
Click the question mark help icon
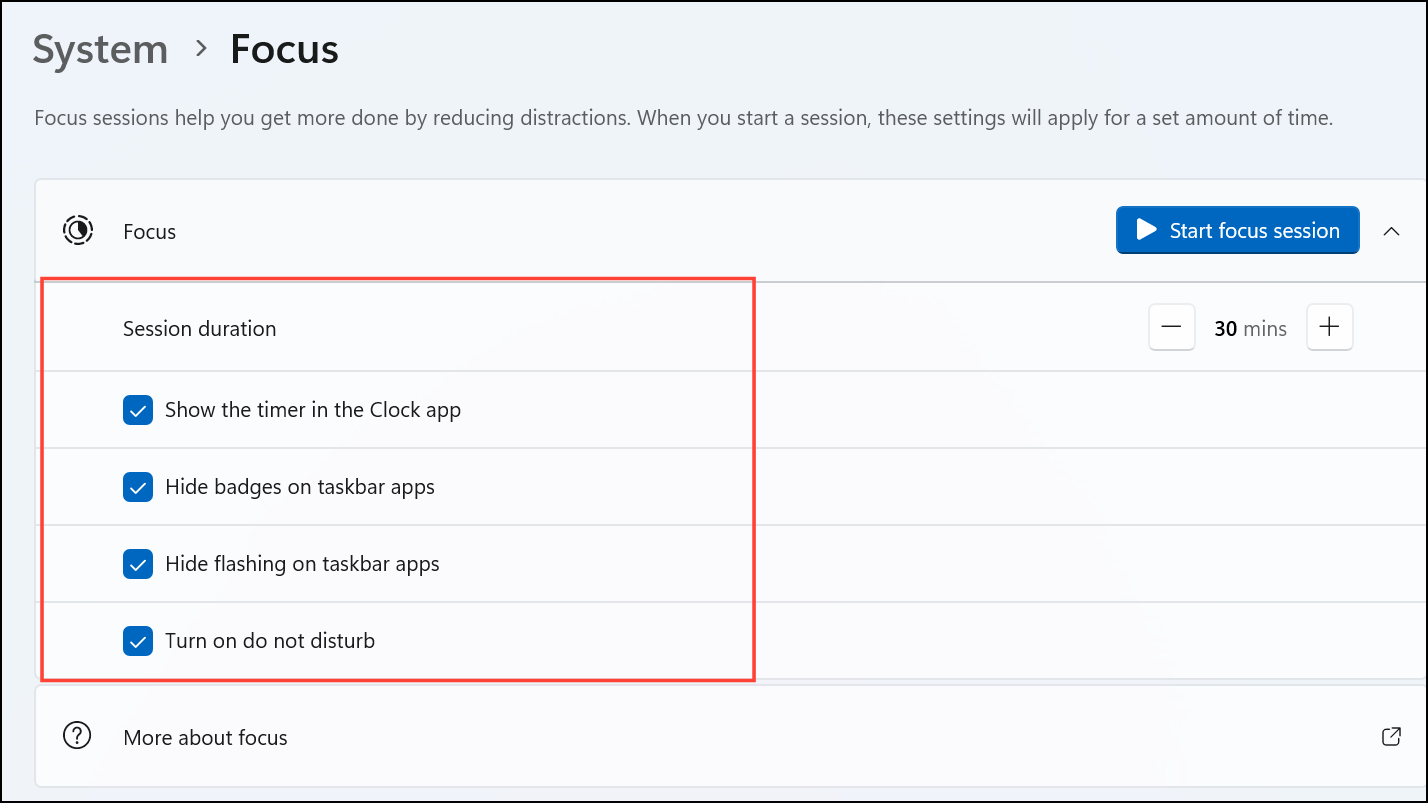click(x=77, y=736)
